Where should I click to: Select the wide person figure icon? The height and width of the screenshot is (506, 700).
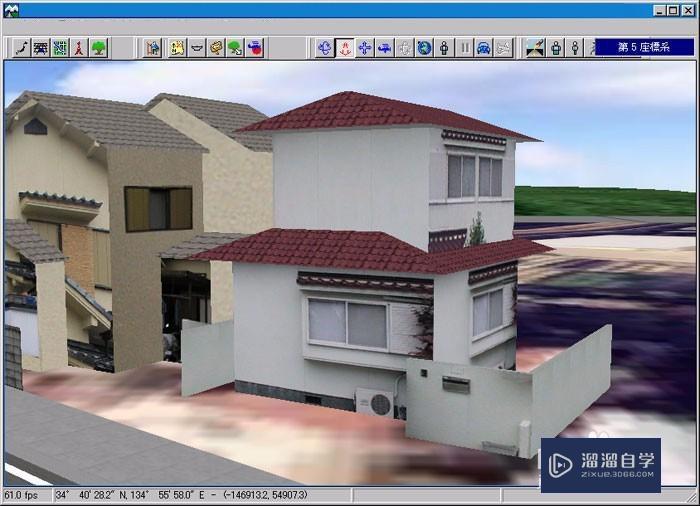click(x=556, y=48)
